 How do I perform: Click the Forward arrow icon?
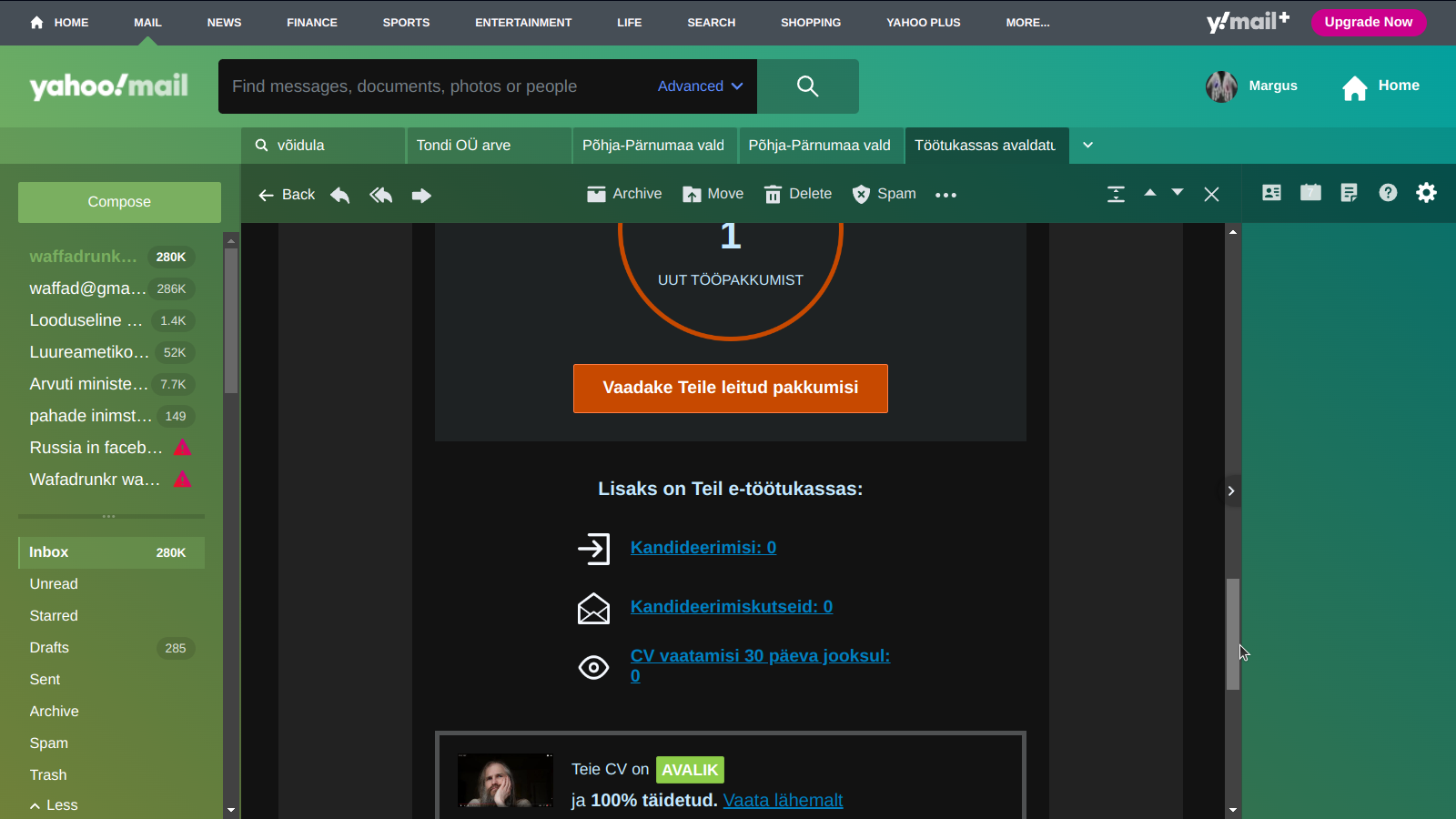coord(421,195)
